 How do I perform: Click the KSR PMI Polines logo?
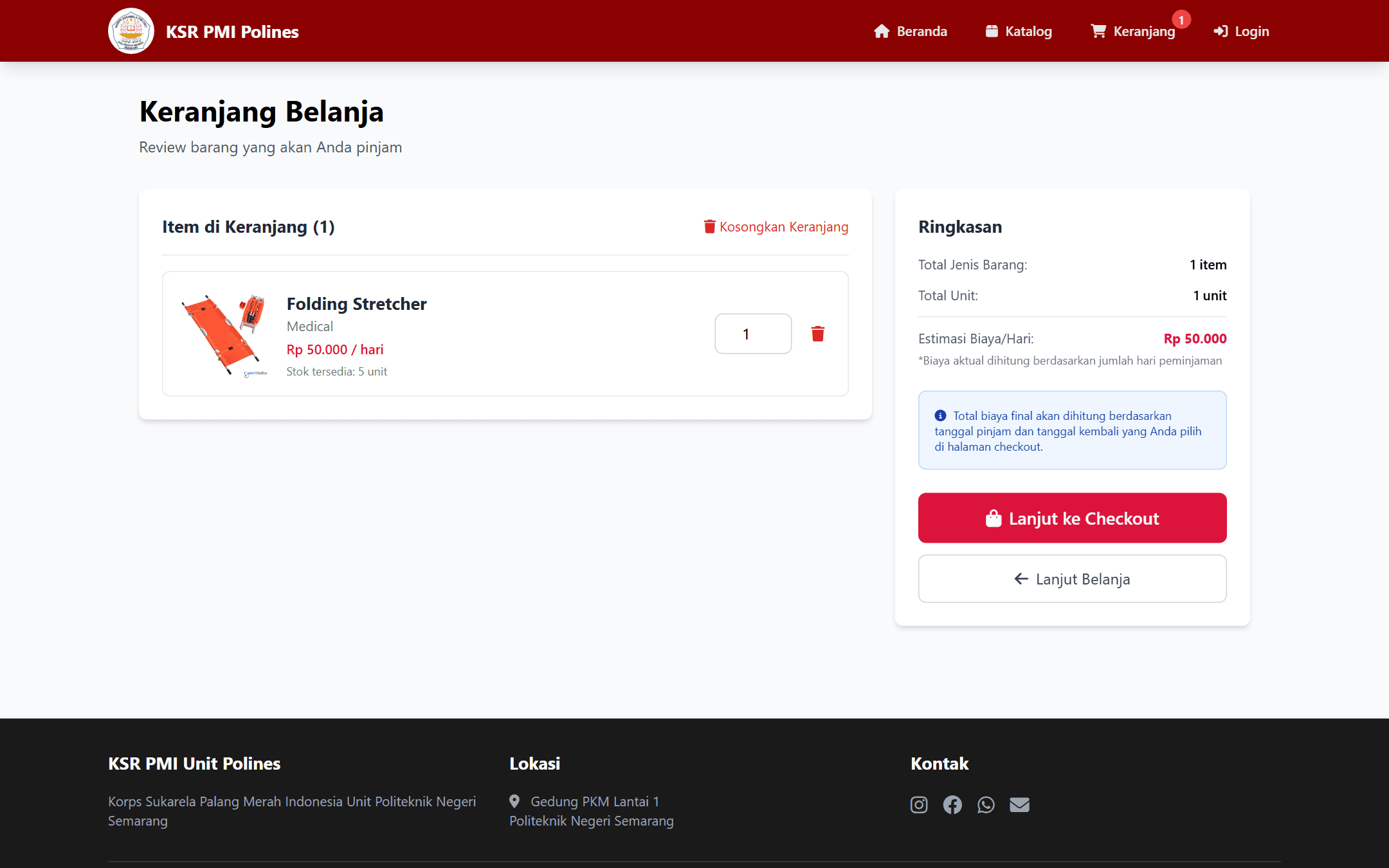[131, 31]
